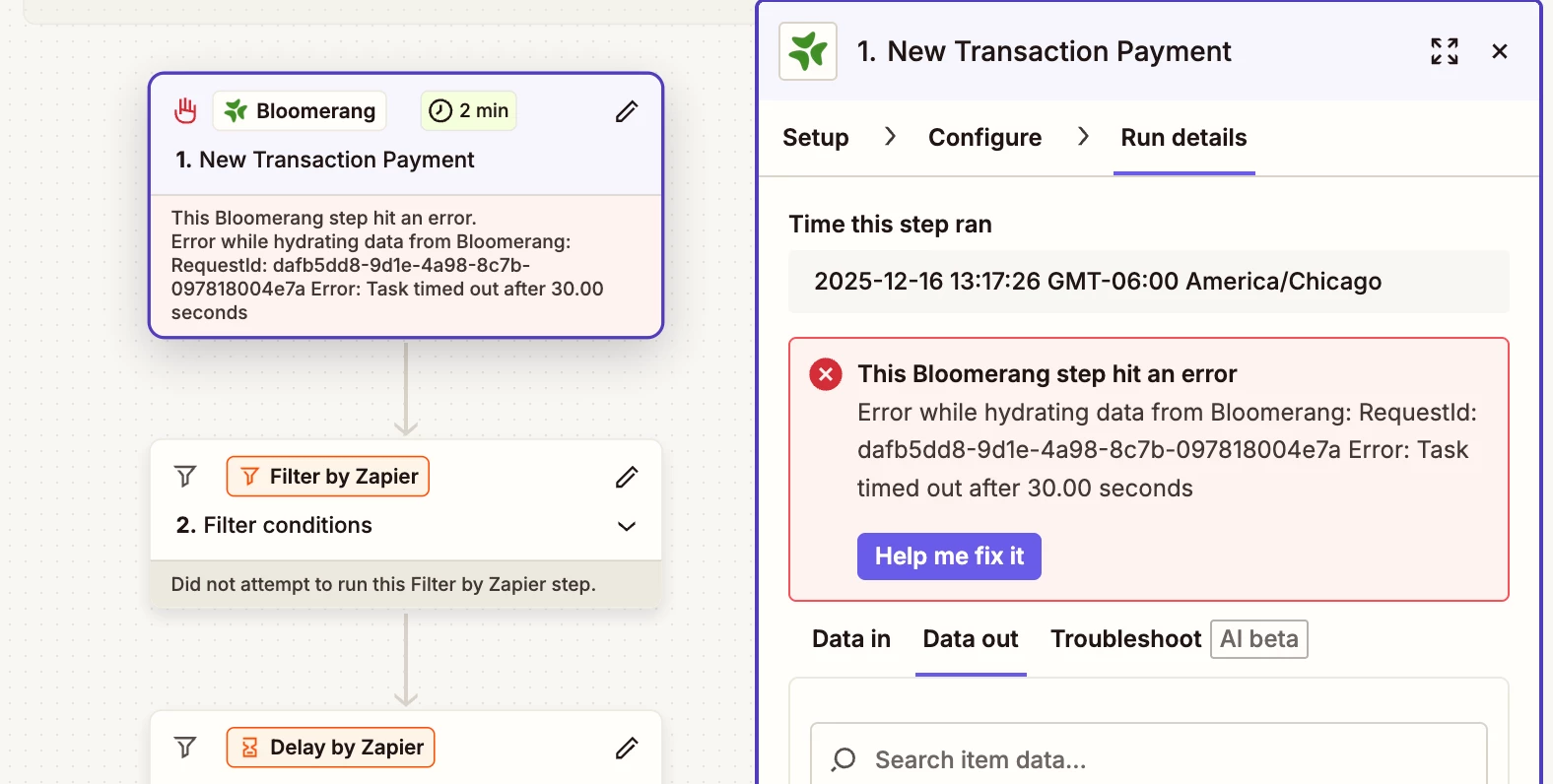1553x784 pixels.
Task: Click the Bloomerang logo in the panel header
Action: coord(808,51)
